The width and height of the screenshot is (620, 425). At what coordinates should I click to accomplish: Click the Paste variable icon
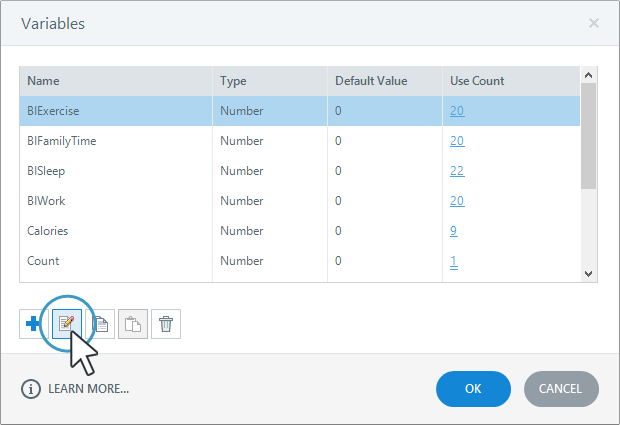click(x=133, y=324)
